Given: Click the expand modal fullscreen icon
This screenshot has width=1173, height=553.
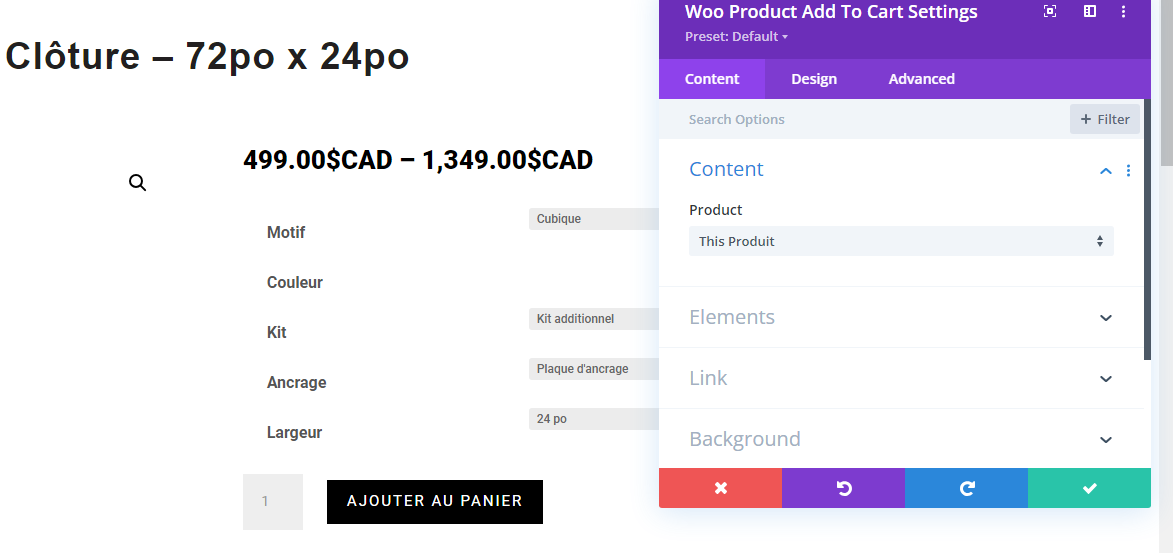Looking at the screenshot, I should coord(1050,11).
